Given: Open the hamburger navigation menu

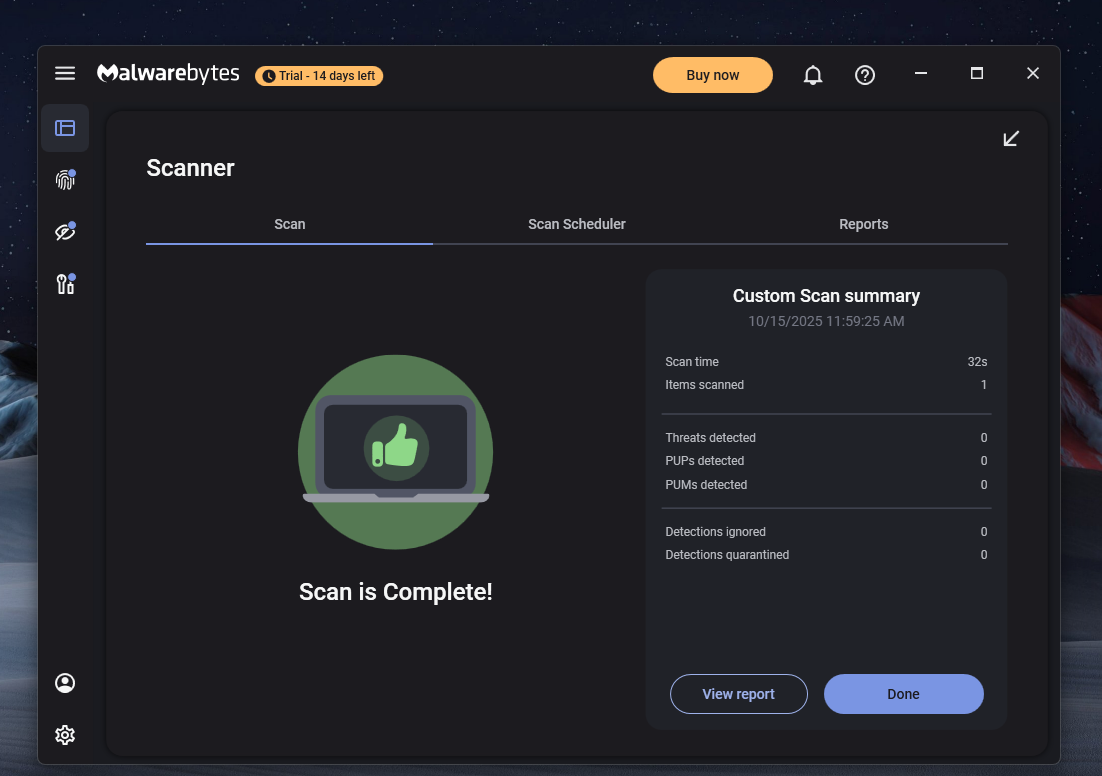Looking at the screenshot, I should coord(65,73).
